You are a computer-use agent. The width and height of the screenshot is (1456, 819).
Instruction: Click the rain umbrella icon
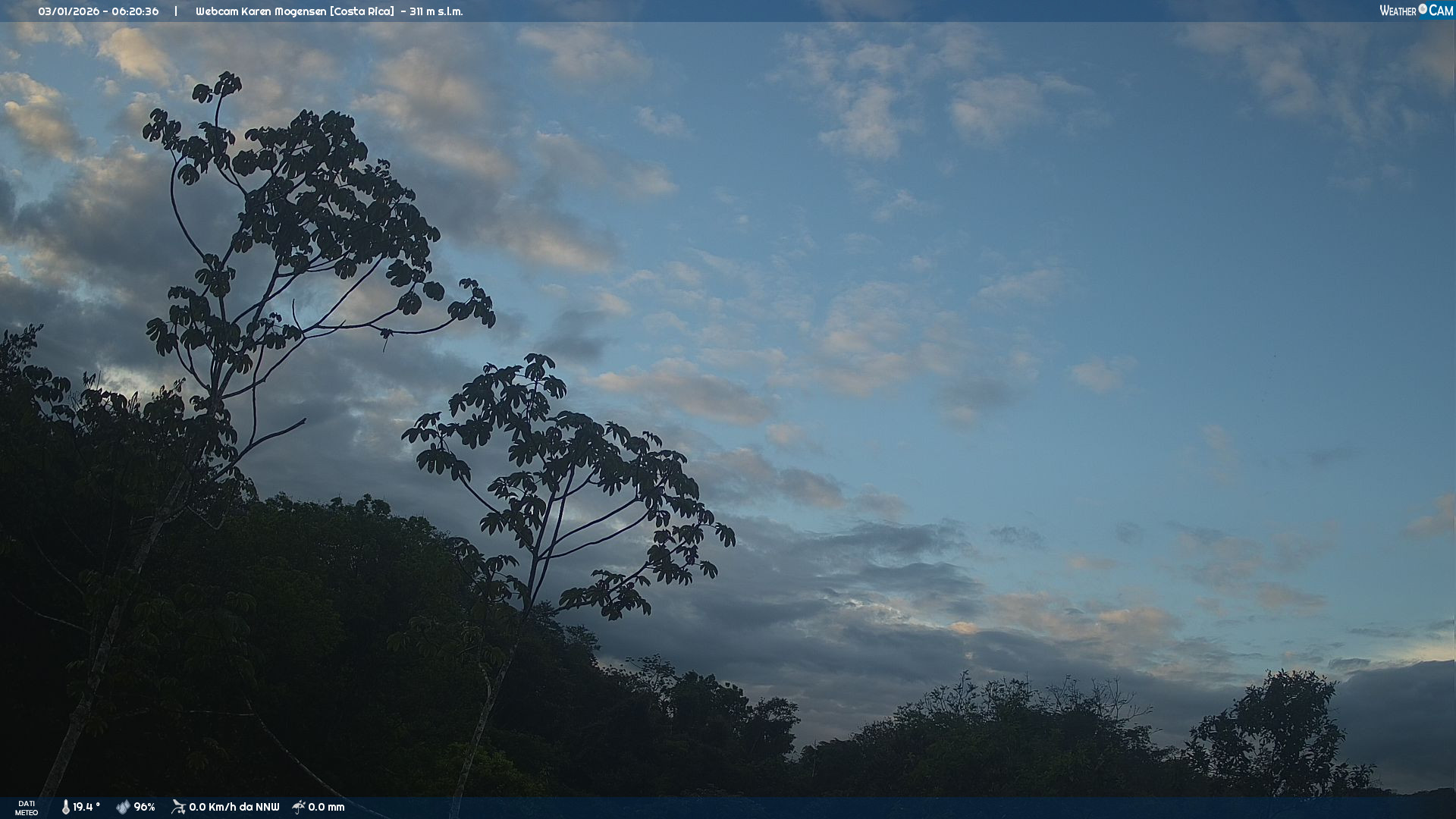tap(299, 807)
